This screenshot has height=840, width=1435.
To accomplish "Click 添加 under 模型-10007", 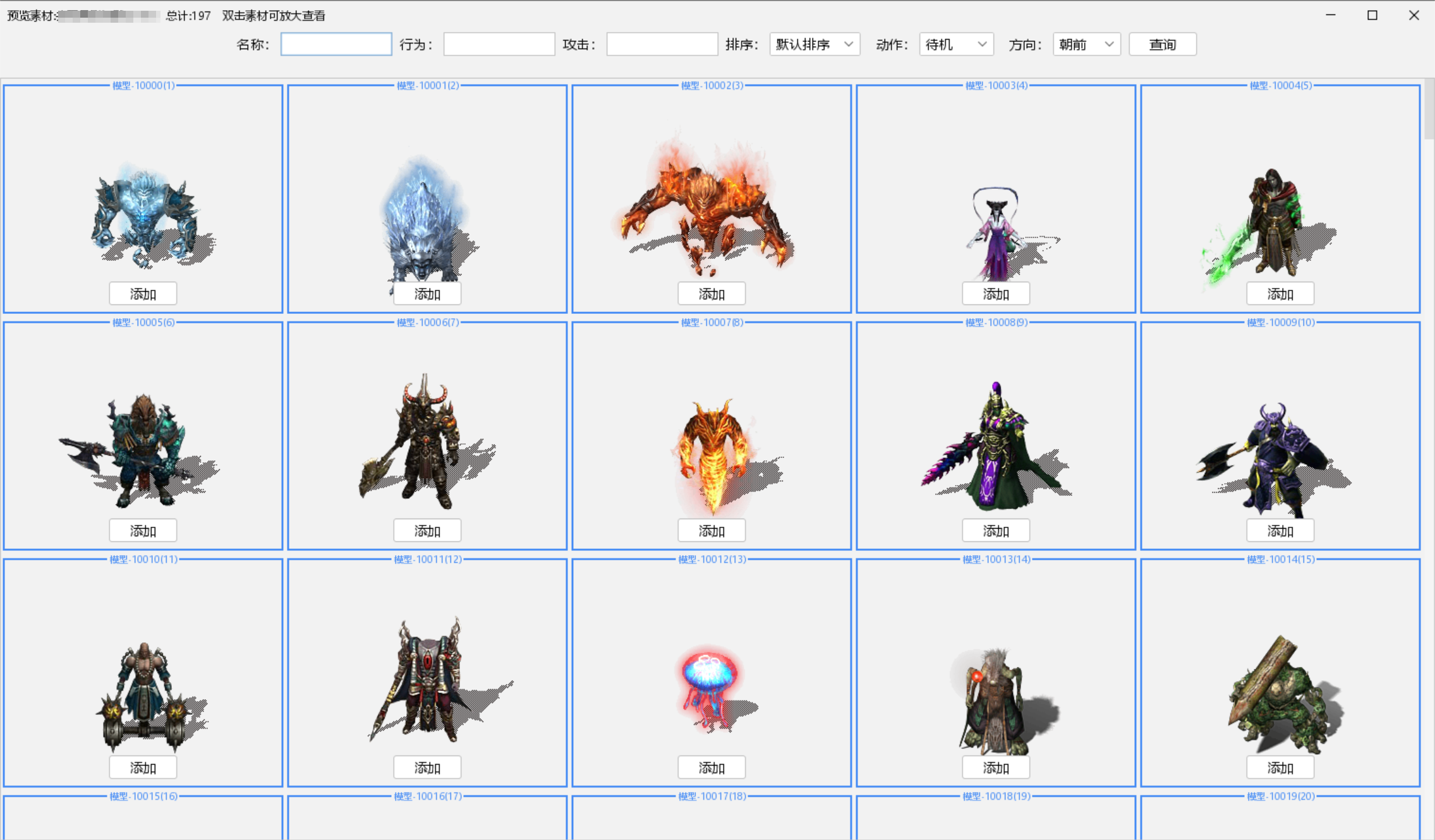I will (711, 531).
